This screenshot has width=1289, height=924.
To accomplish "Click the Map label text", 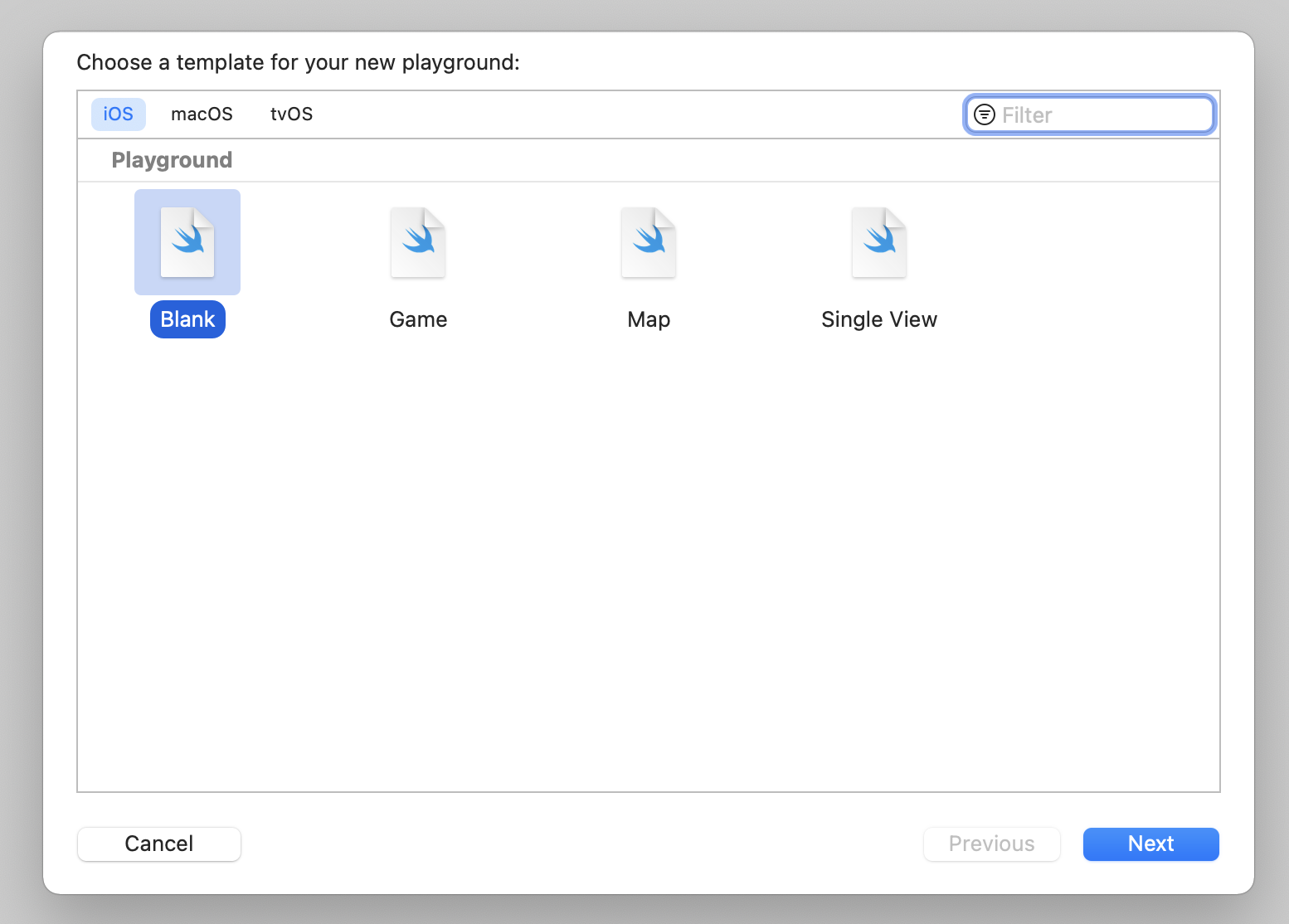I will (649, 319).
